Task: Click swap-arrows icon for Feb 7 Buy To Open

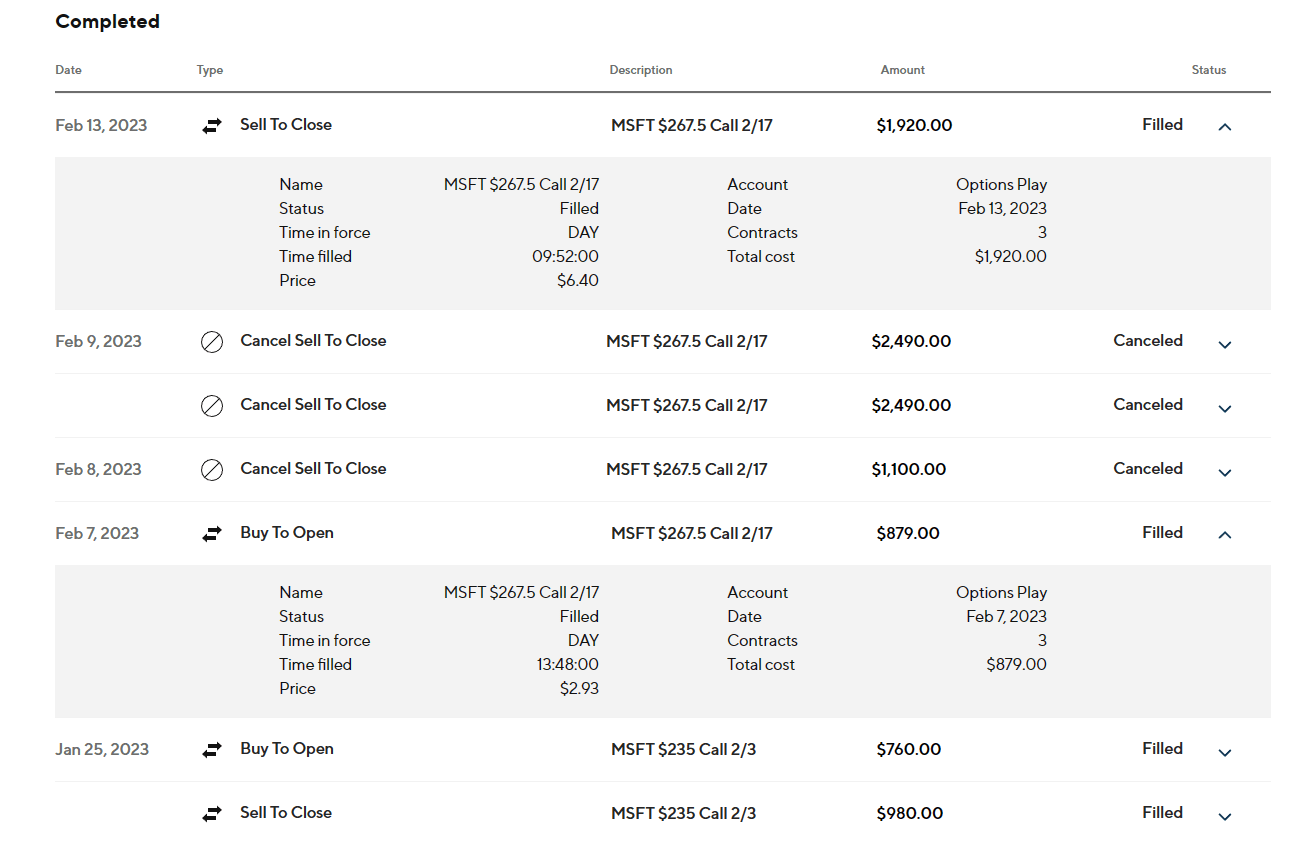Action: click(x=212, y=534)
